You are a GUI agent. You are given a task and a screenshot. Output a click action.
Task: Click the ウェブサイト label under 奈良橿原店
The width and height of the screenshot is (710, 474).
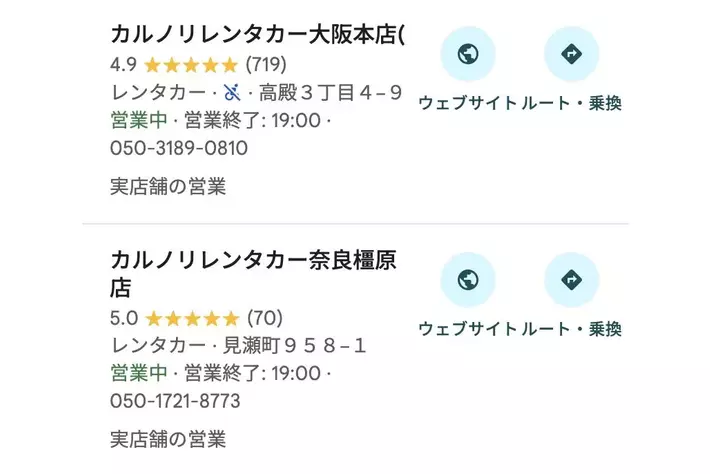click(x=468, y=329)
